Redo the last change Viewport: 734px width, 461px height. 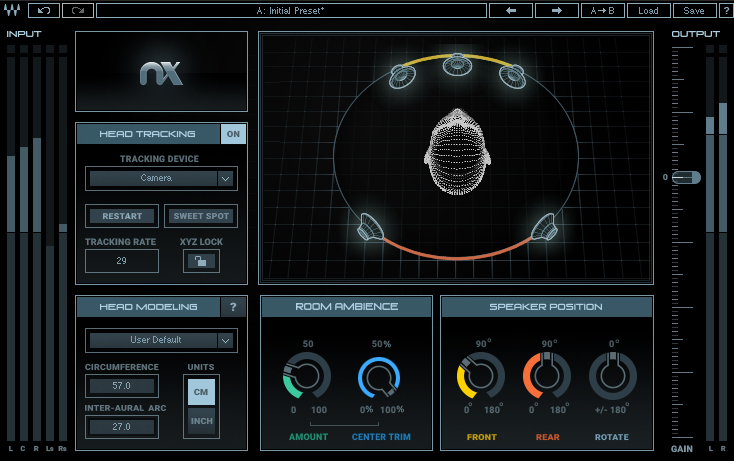pos(78,10)
